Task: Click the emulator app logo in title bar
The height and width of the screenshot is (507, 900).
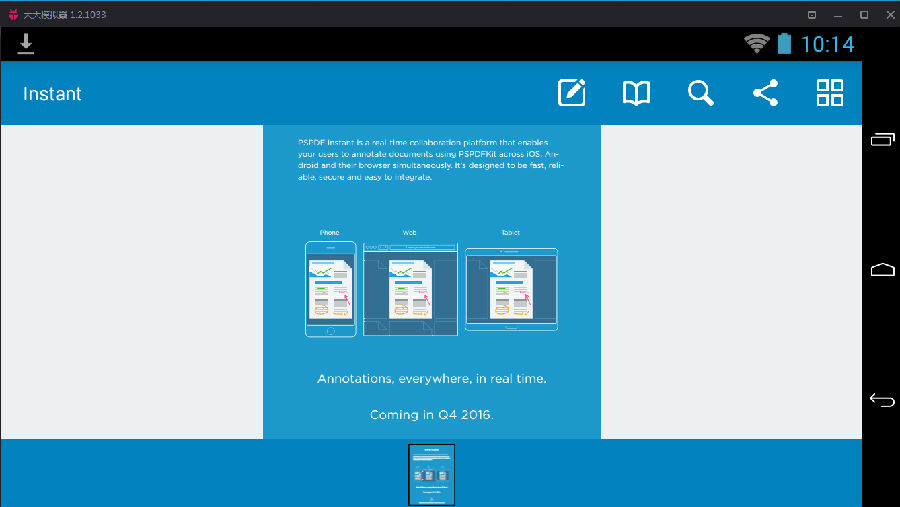Action: click(x=13, y=14)
